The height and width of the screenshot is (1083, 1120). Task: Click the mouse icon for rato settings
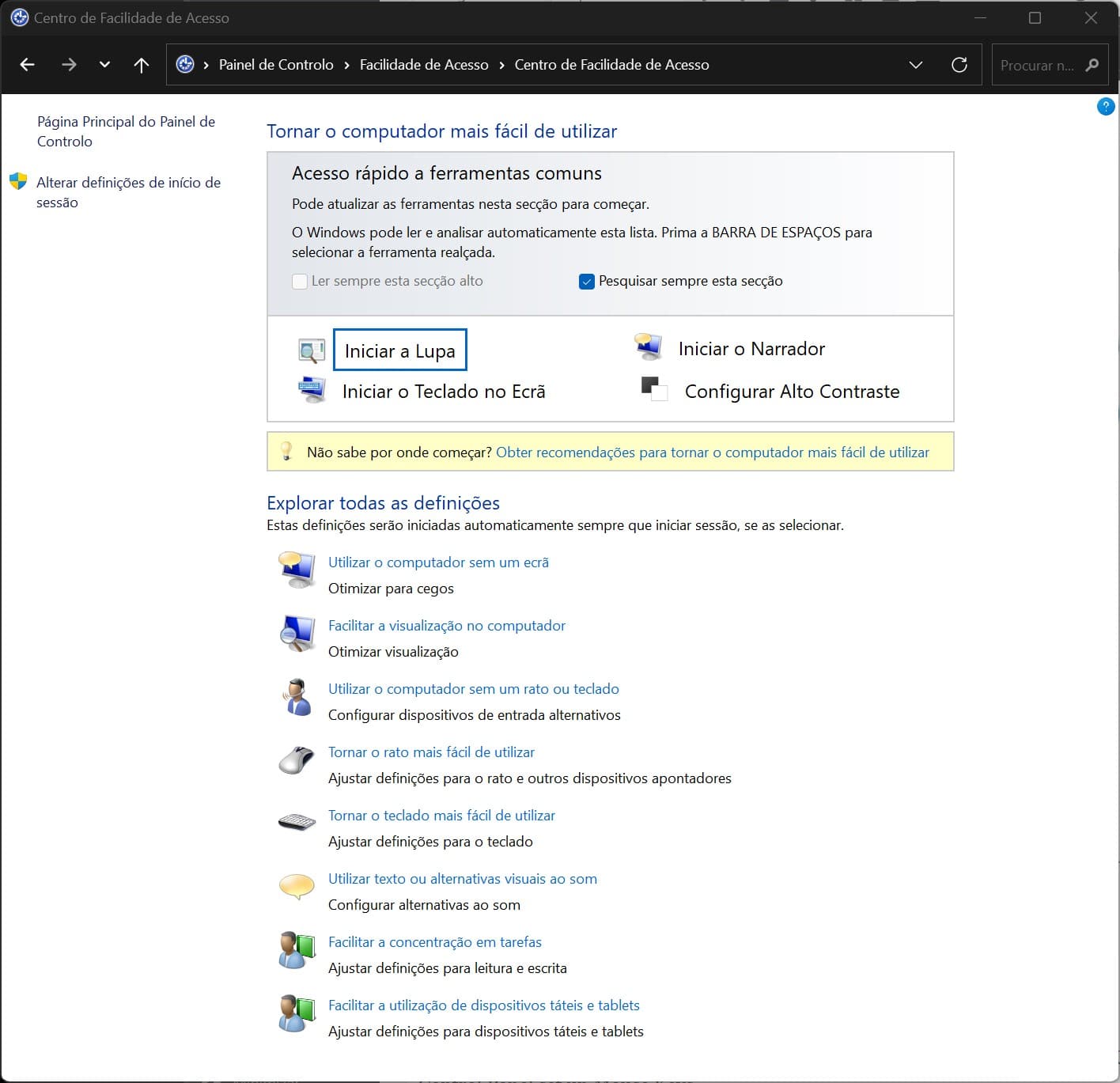point(297,761)
